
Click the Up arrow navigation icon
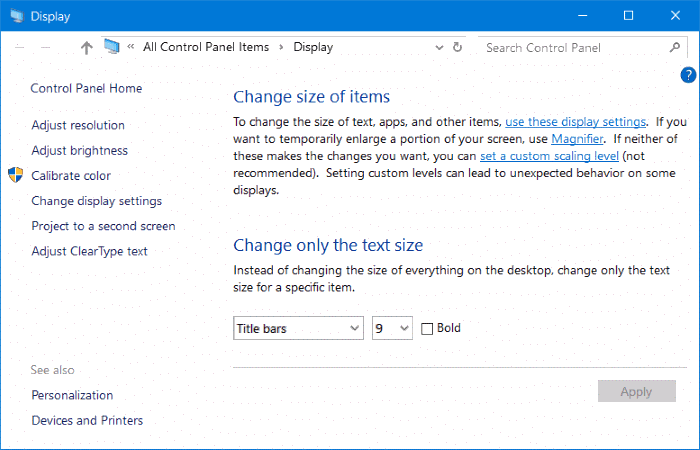tap(87, 47)
